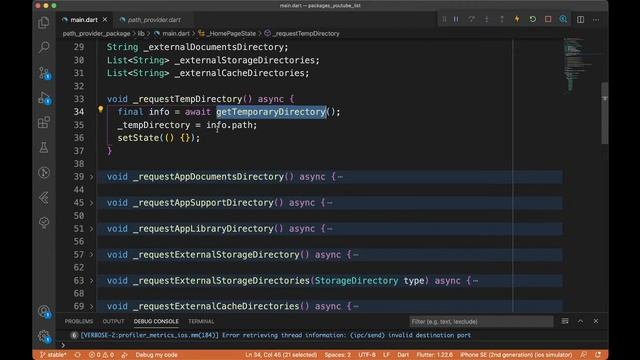The height and width of the screenshot is (360, 640).
Task: Open the Explorer view in activity bar
Action: click(44, 23)
